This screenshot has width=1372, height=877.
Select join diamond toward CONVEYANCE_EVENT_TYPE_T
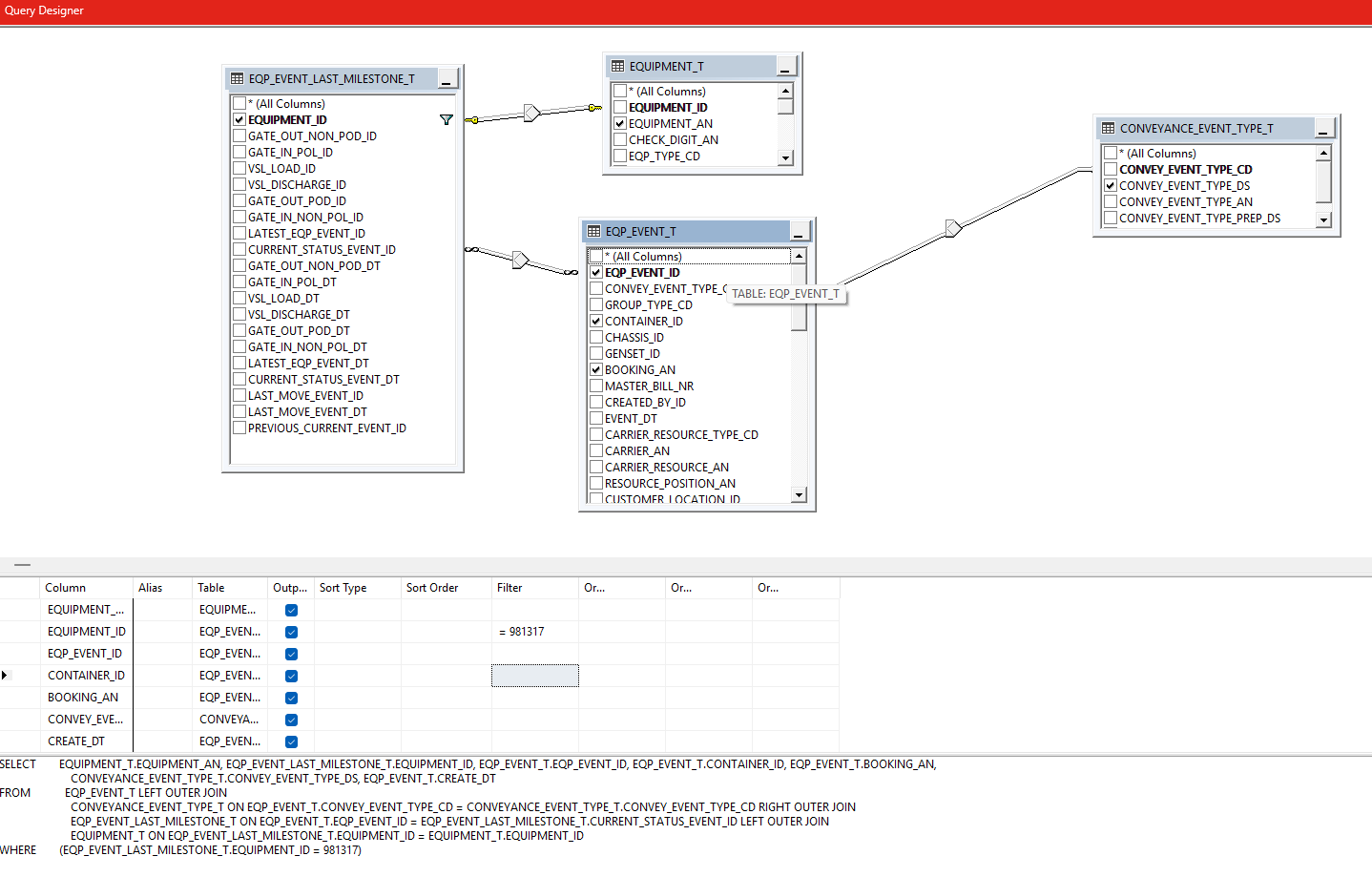pos(952,228)
